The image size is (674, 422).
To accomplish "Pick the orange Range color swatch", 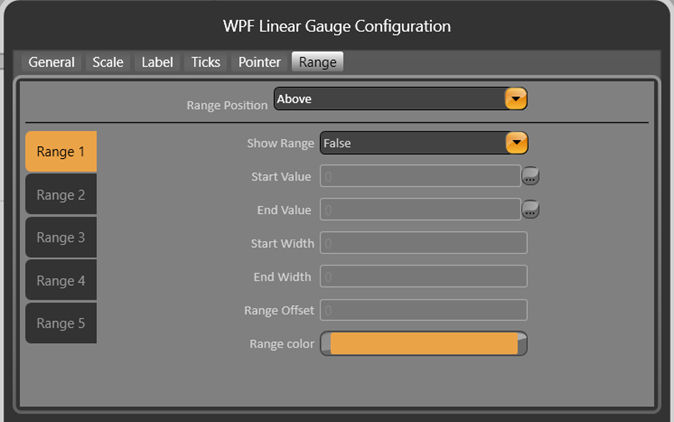I will (x=423, y=344).
